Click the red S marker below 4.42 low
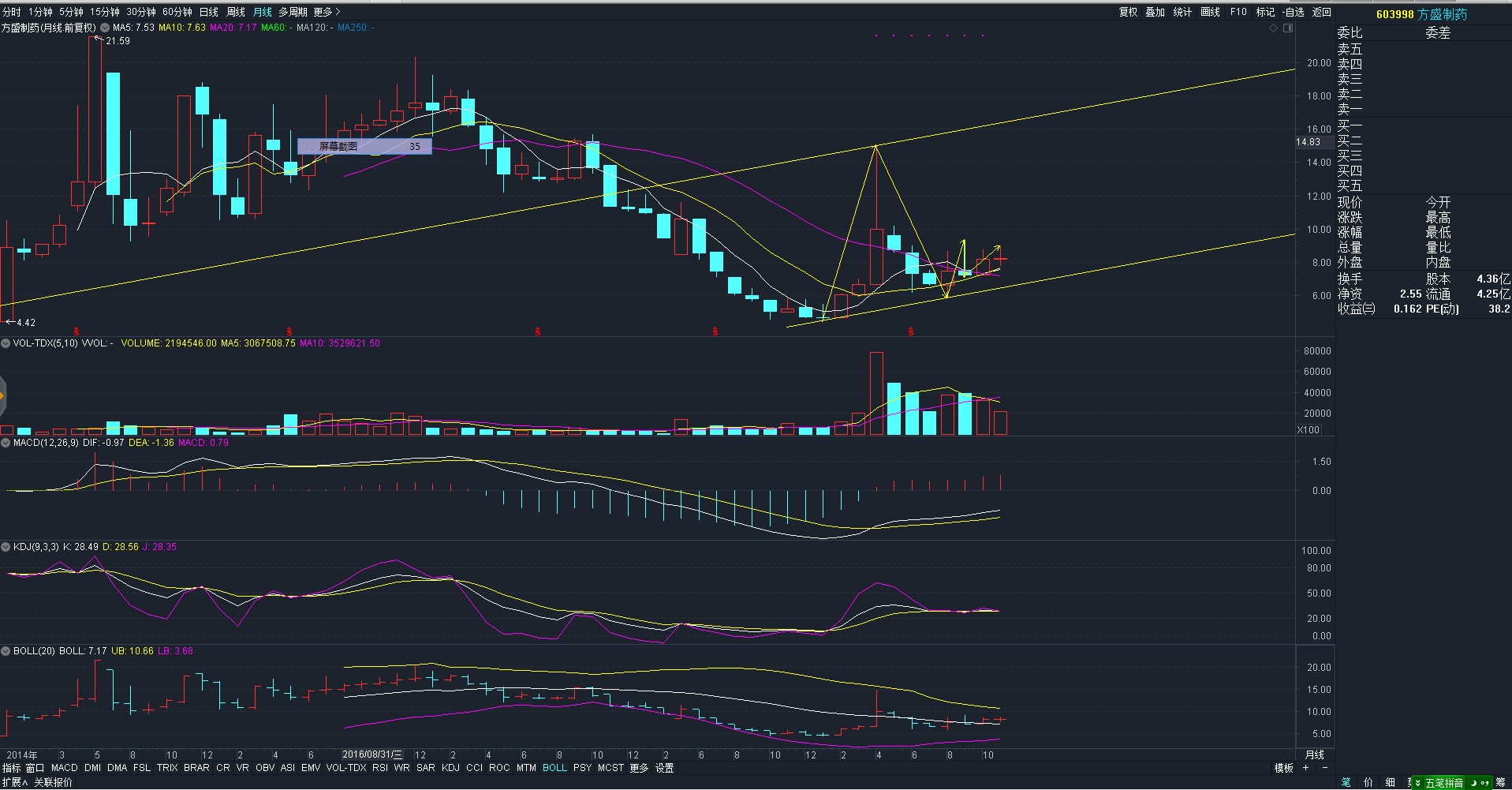Image resolution: width=1512 pixels, height=790 pixels. click(77, 331)
